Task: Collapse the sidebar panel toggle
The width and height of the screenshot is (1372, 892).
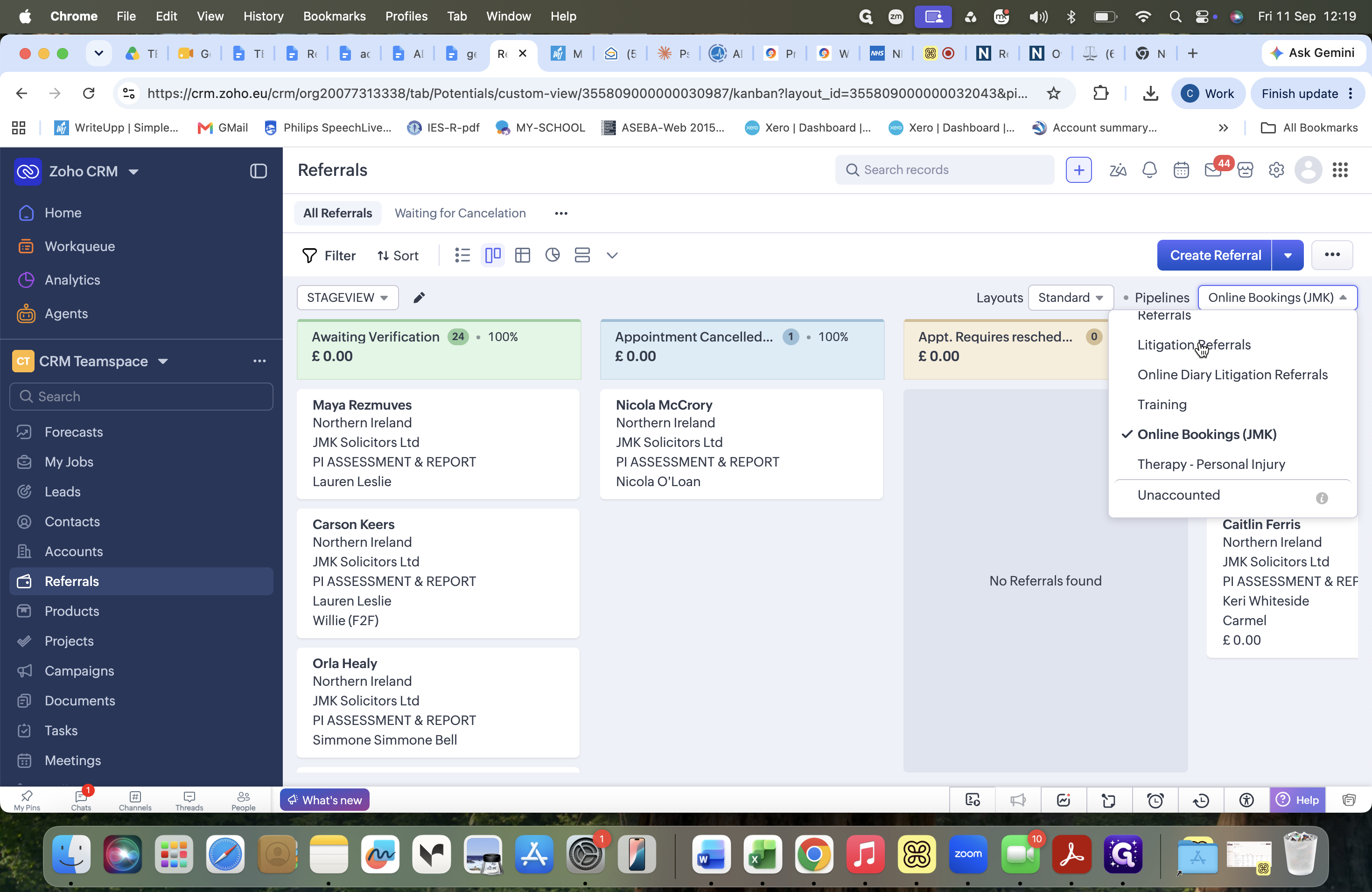Action: pyautogui.click(x=258, y=171)
